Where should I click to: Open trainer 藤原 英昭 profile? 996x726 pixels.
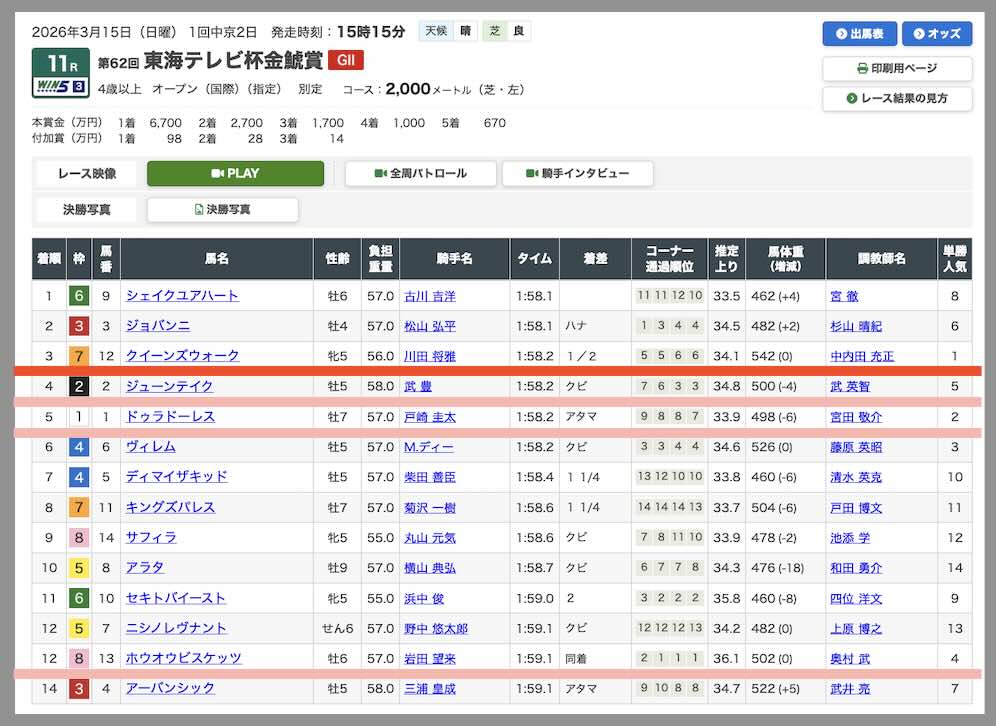855,447
